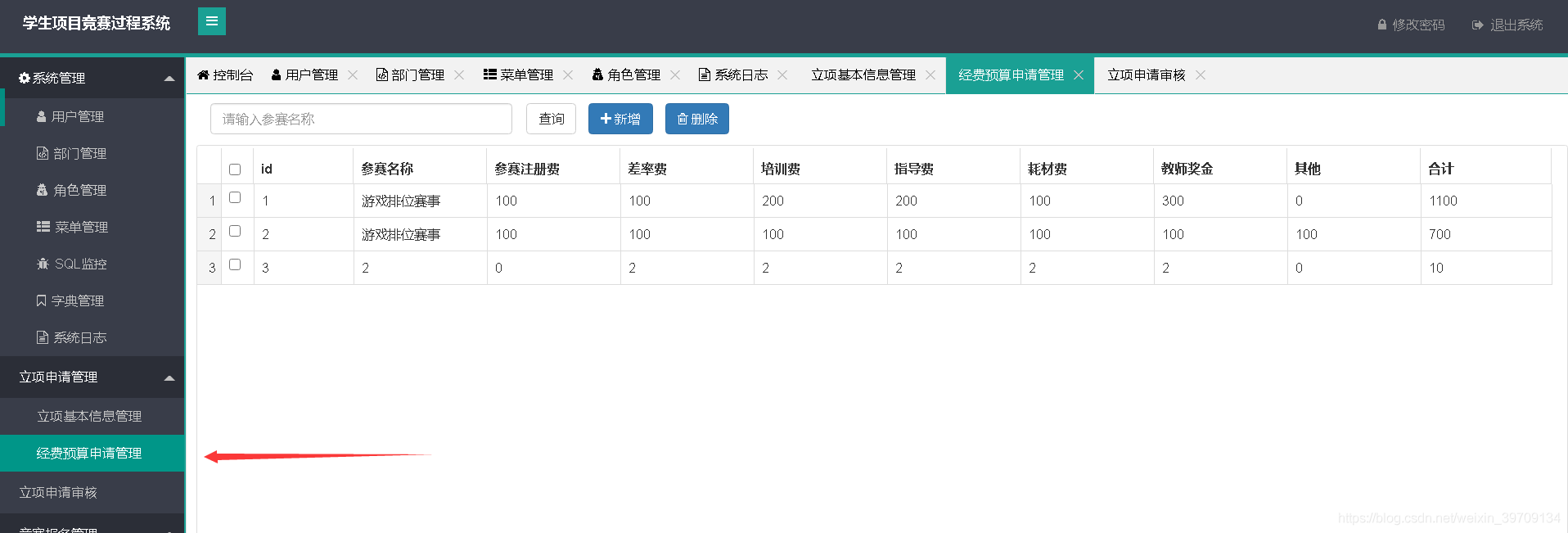Click the list icon beside sidebar 菜单管理

43,227
